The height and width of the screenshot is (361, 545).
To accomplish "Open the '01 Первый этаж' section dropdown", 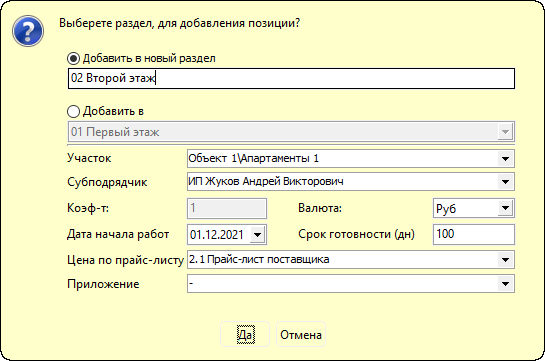I will click(505, 132).
